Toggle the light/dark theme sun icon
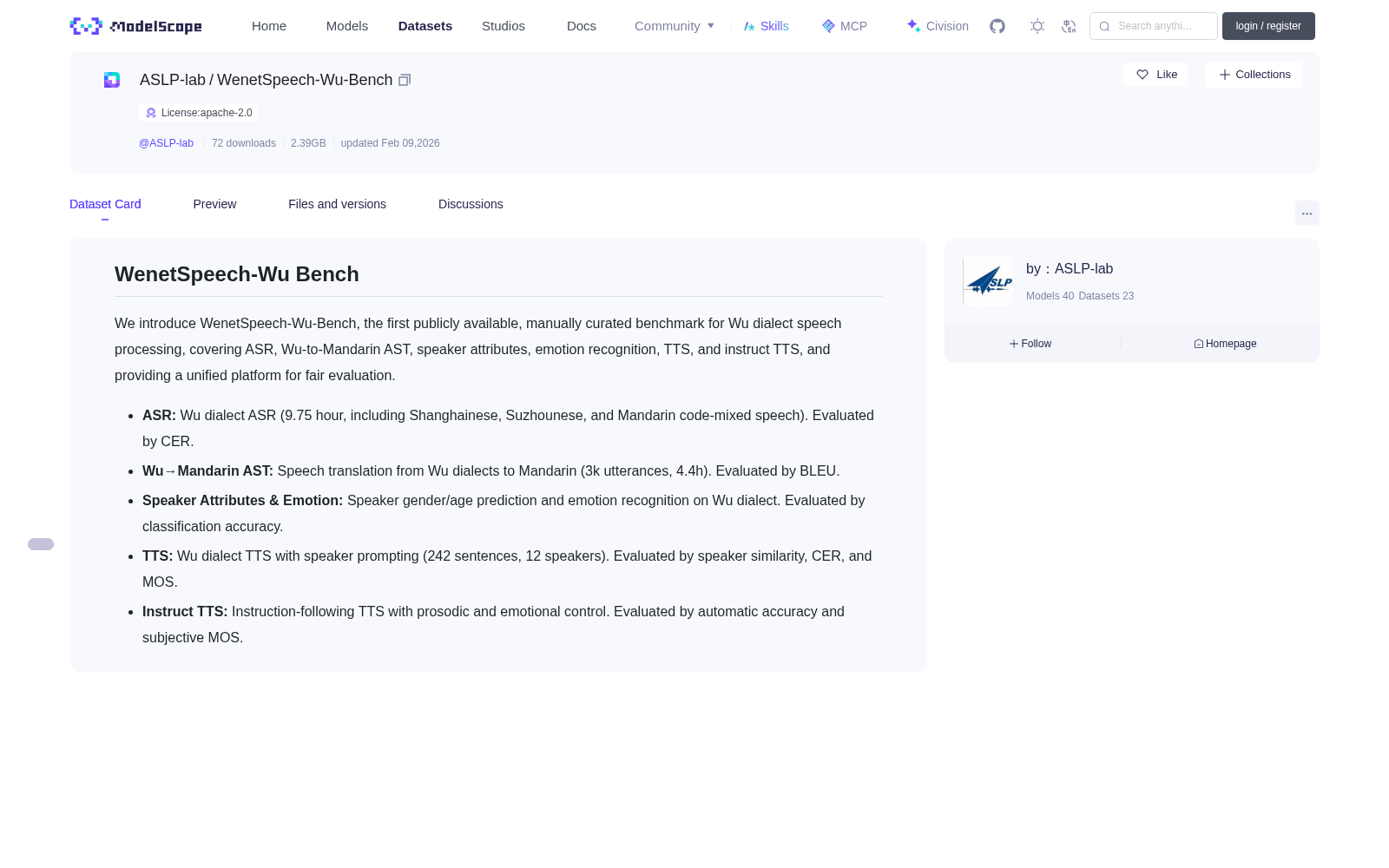Viewport: 1389px width, 868px height. tap(1037, 26)
